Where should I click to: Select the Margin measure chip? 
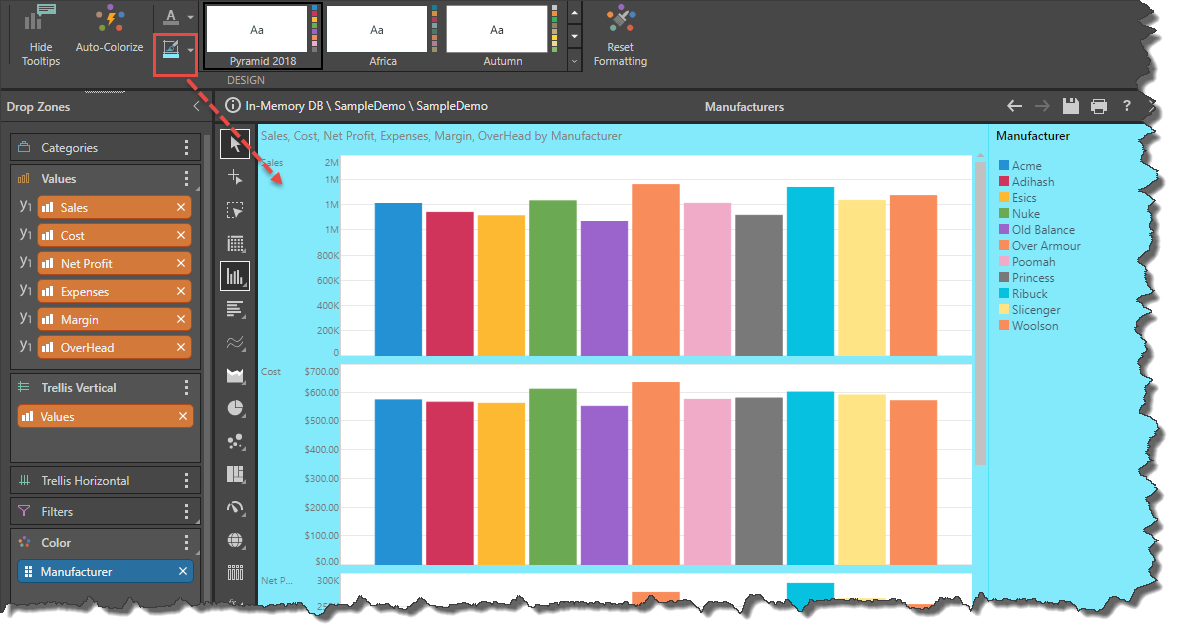click(x=113, y=320)
